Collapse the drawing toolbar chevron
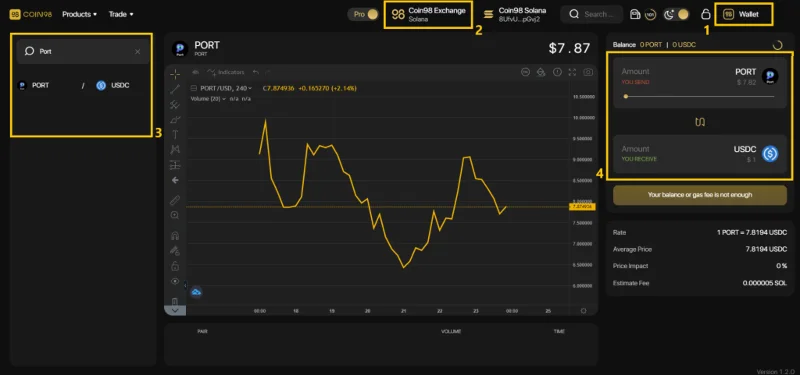Image resolution: width=800 pixels, height=375 pixels. (x=175, y=310)
